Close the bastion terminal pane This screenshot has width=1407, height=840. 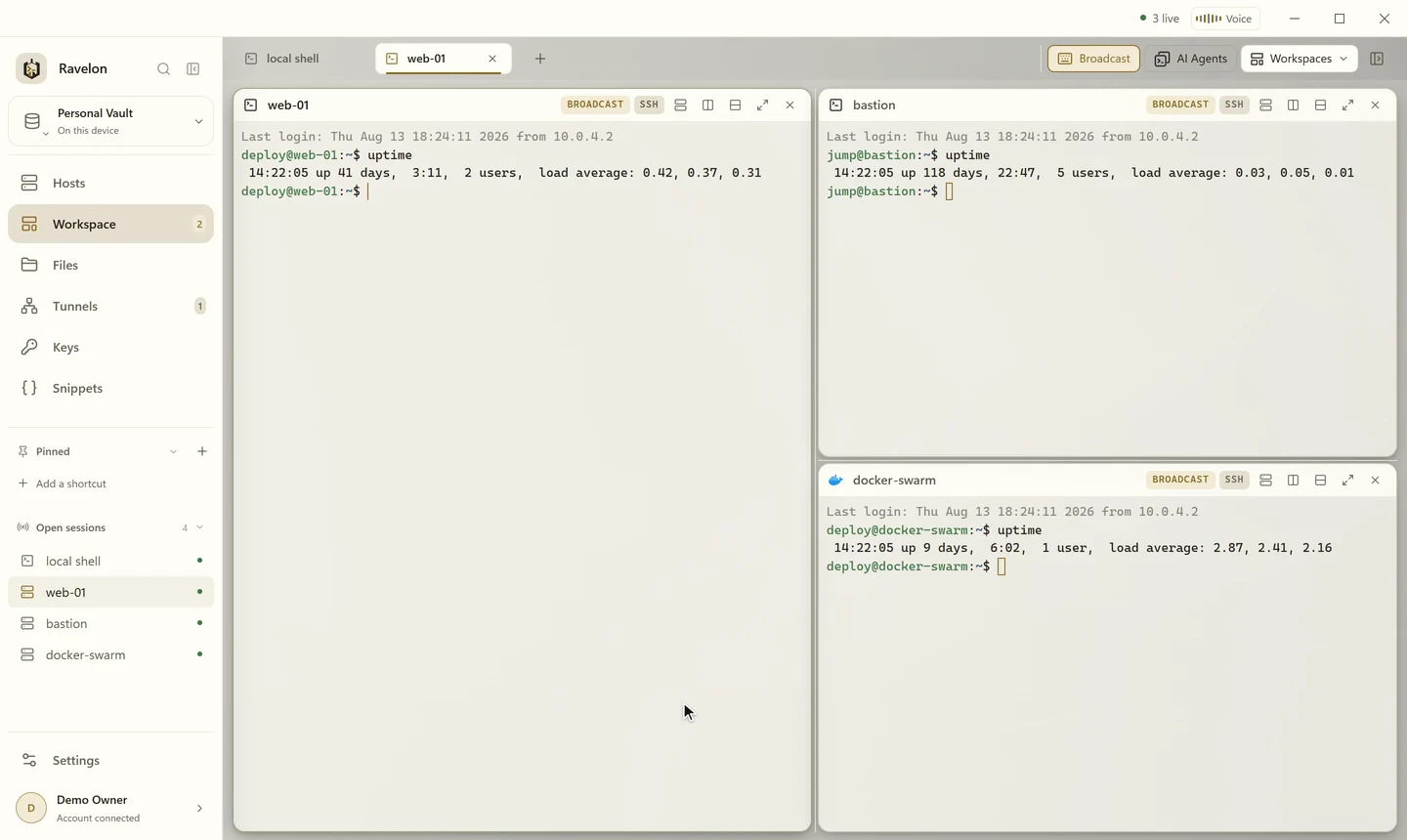point(1375,105)
